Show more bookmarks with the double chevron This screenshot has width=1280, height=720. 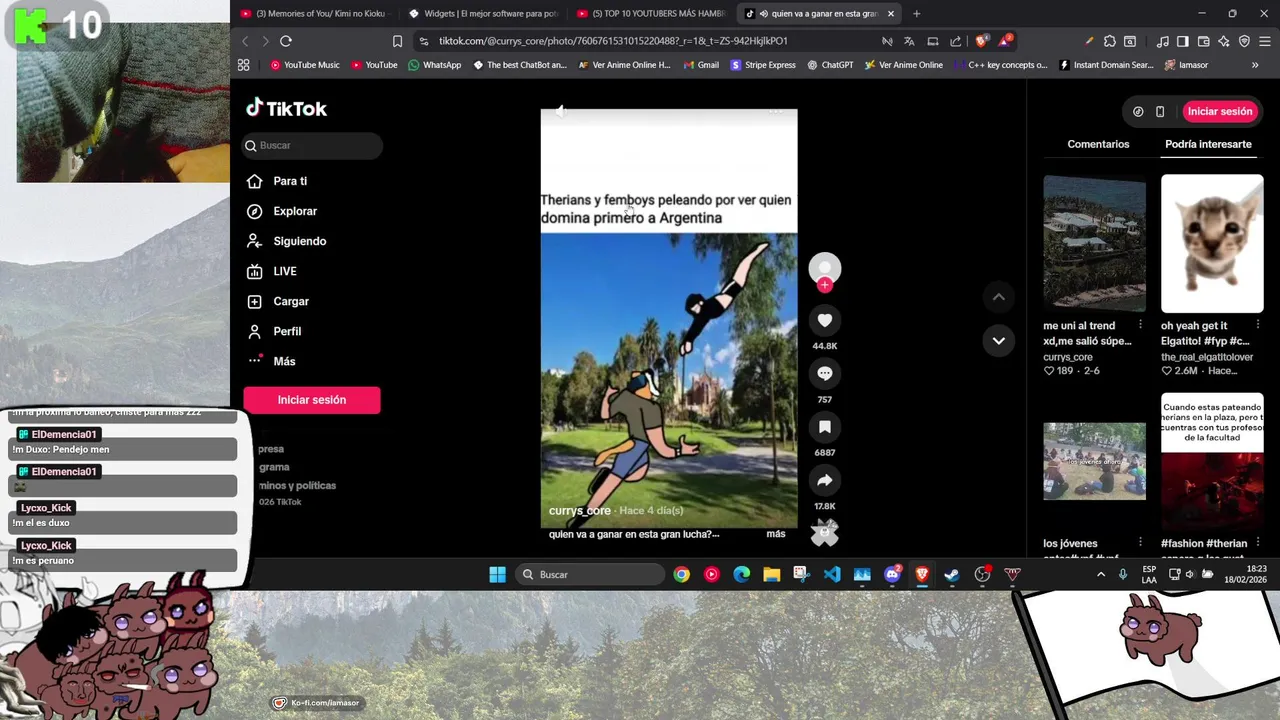[1255, 65]
